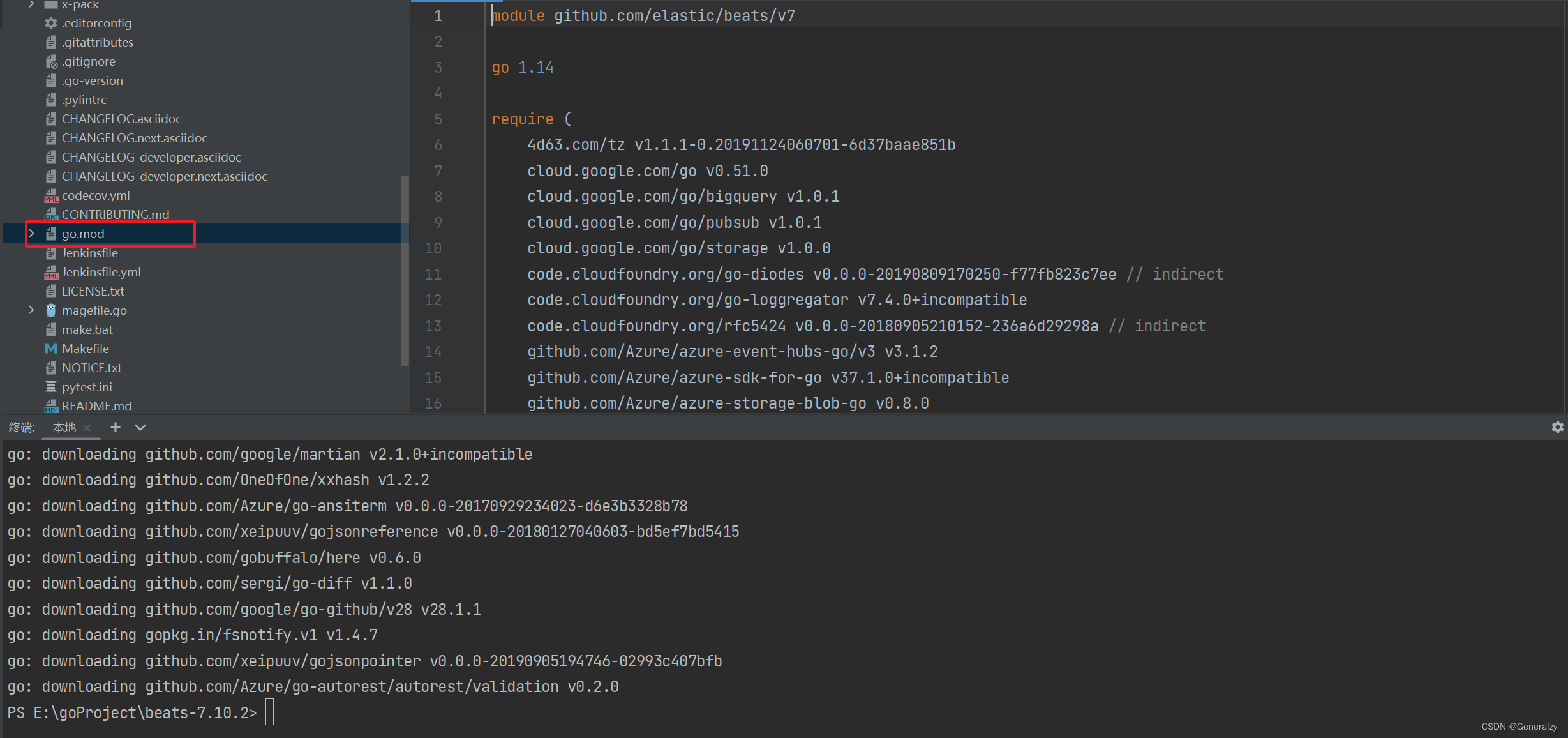Click the pytest.ini file icon

click(51, 387)
